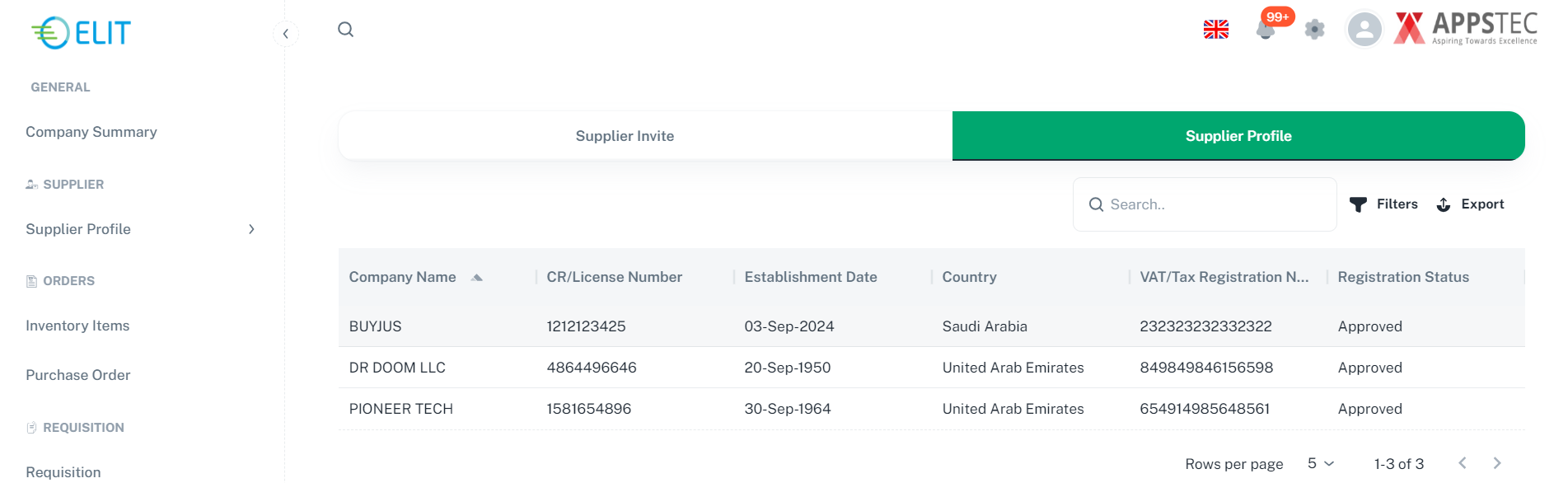The width and height of the screenshot is (1568, 483).
Task: Sort by Company Name column arrow
Action: point(476,278)
